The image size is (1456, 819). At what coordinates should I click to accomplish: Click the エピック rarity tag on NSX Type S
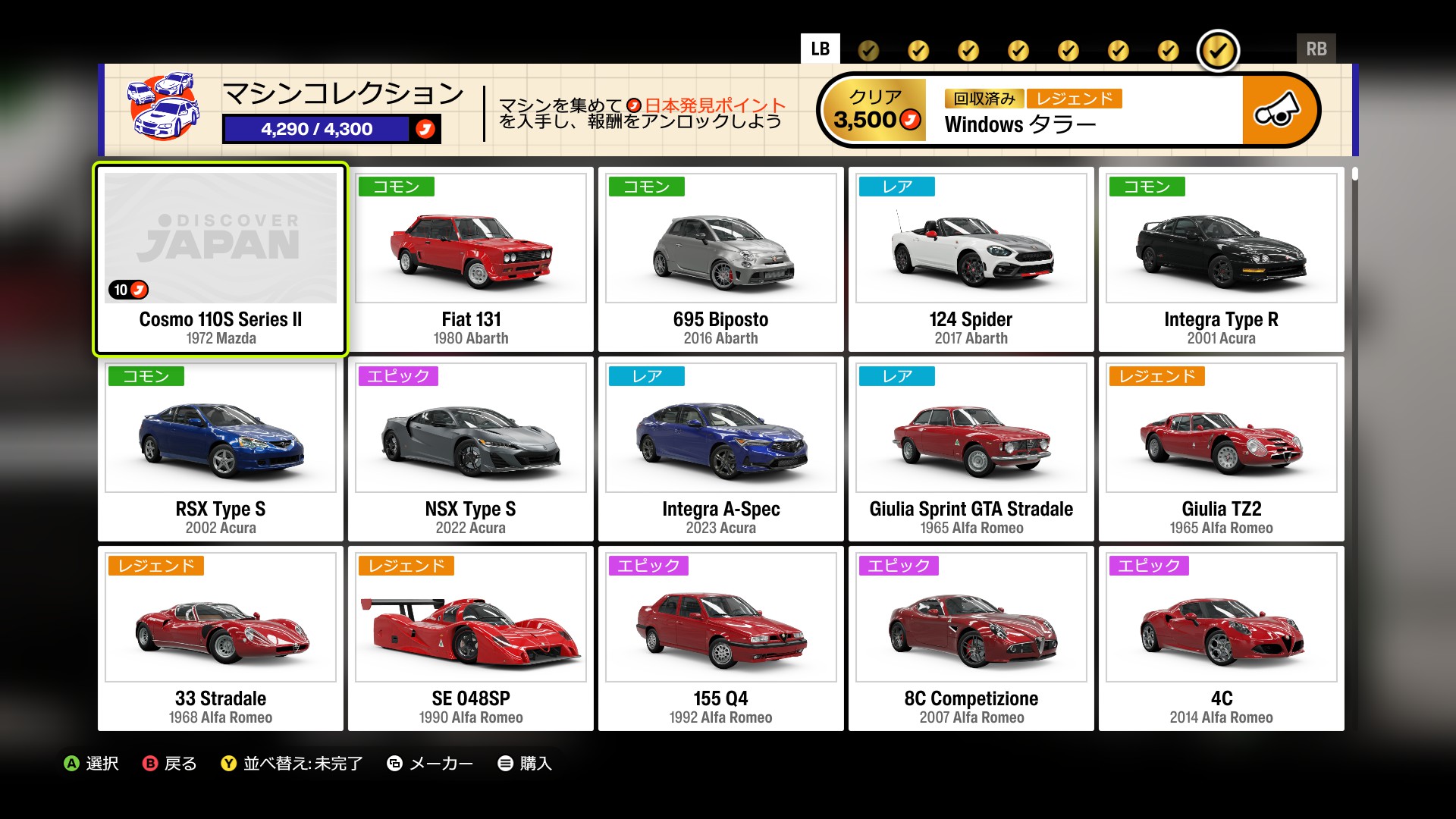(398, 376)
